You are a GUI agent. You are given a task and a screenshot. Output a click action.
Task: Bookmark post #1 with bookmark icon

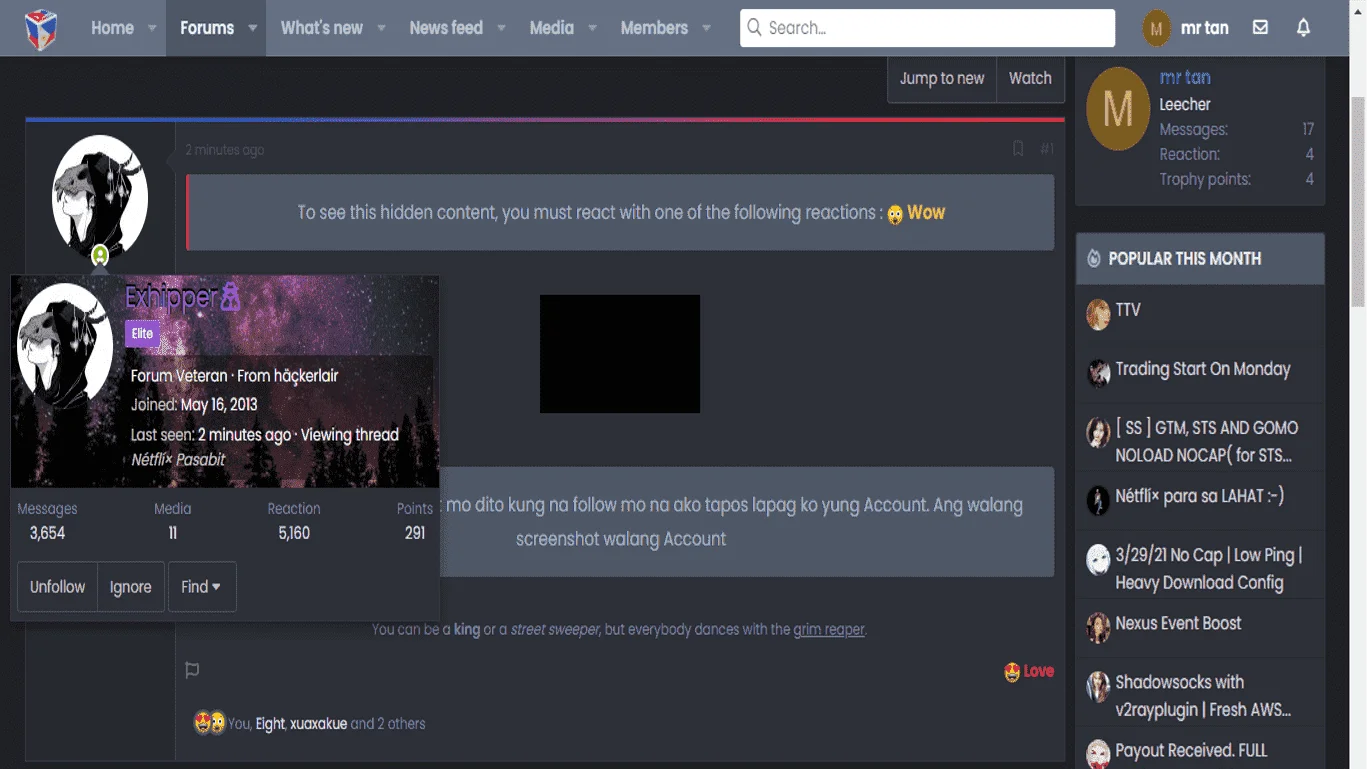(x=1018, y=149)
